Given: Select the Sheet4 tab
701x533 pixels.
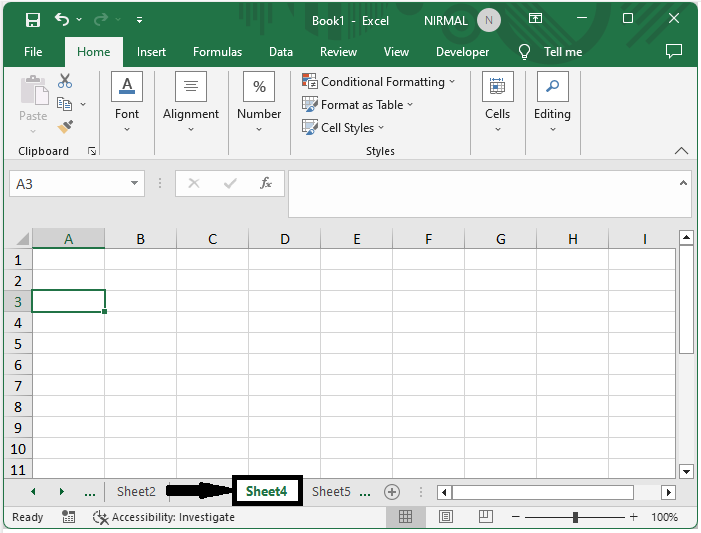Looking at the screenshot, I should point(267,491).
